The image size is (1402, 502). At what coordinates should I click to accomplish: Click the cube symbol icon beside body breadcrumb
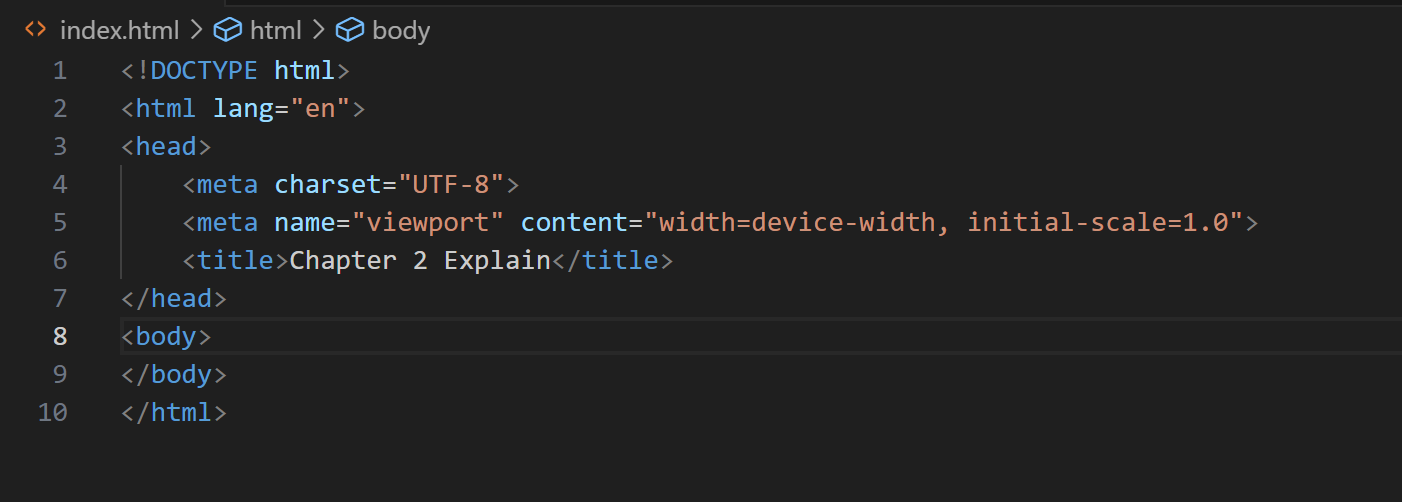pyautogui.click(x=349, y=31)
